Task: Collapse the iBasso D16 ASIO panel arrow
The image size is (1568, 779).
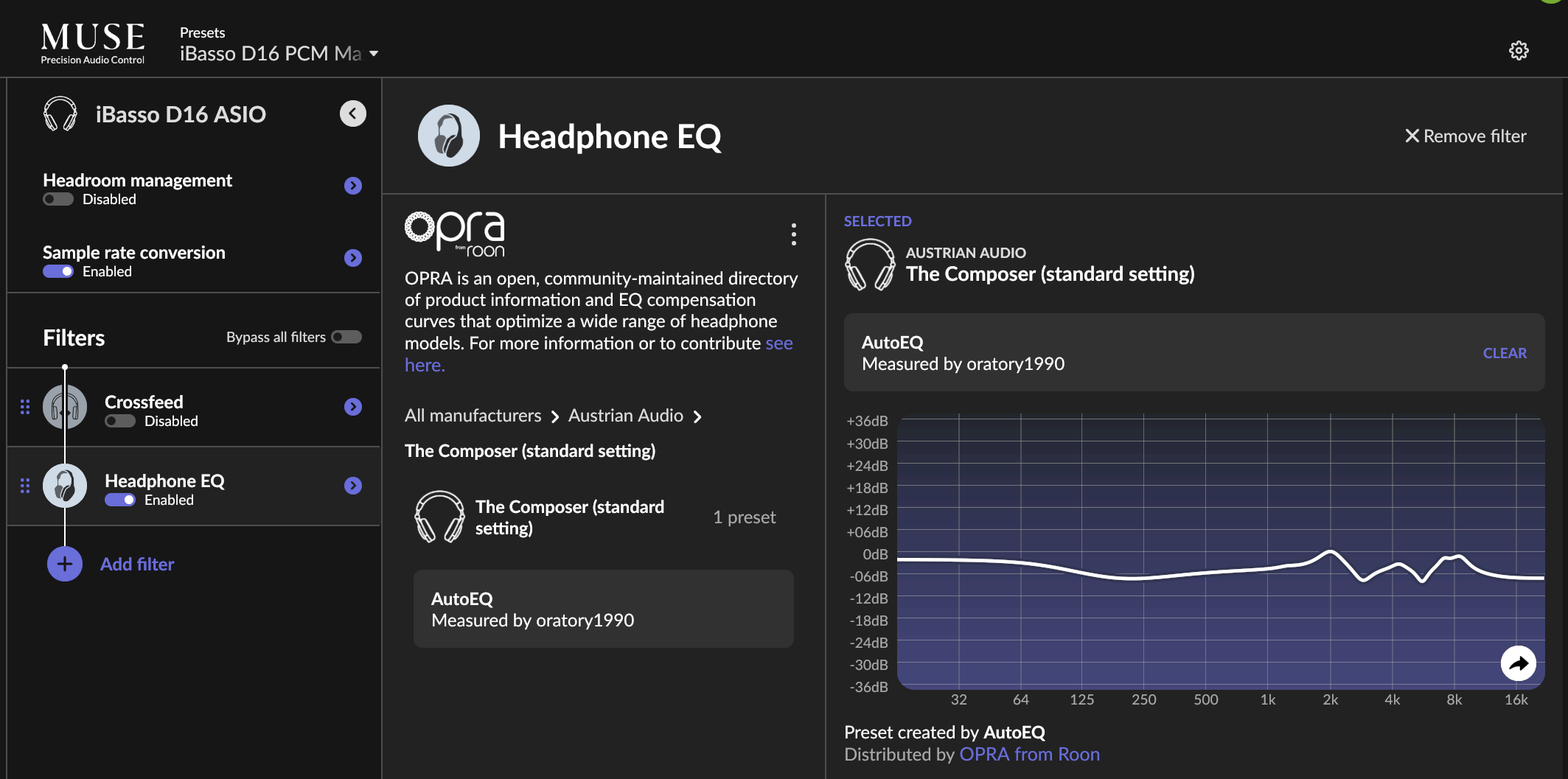Action: (x=352, y=113)
